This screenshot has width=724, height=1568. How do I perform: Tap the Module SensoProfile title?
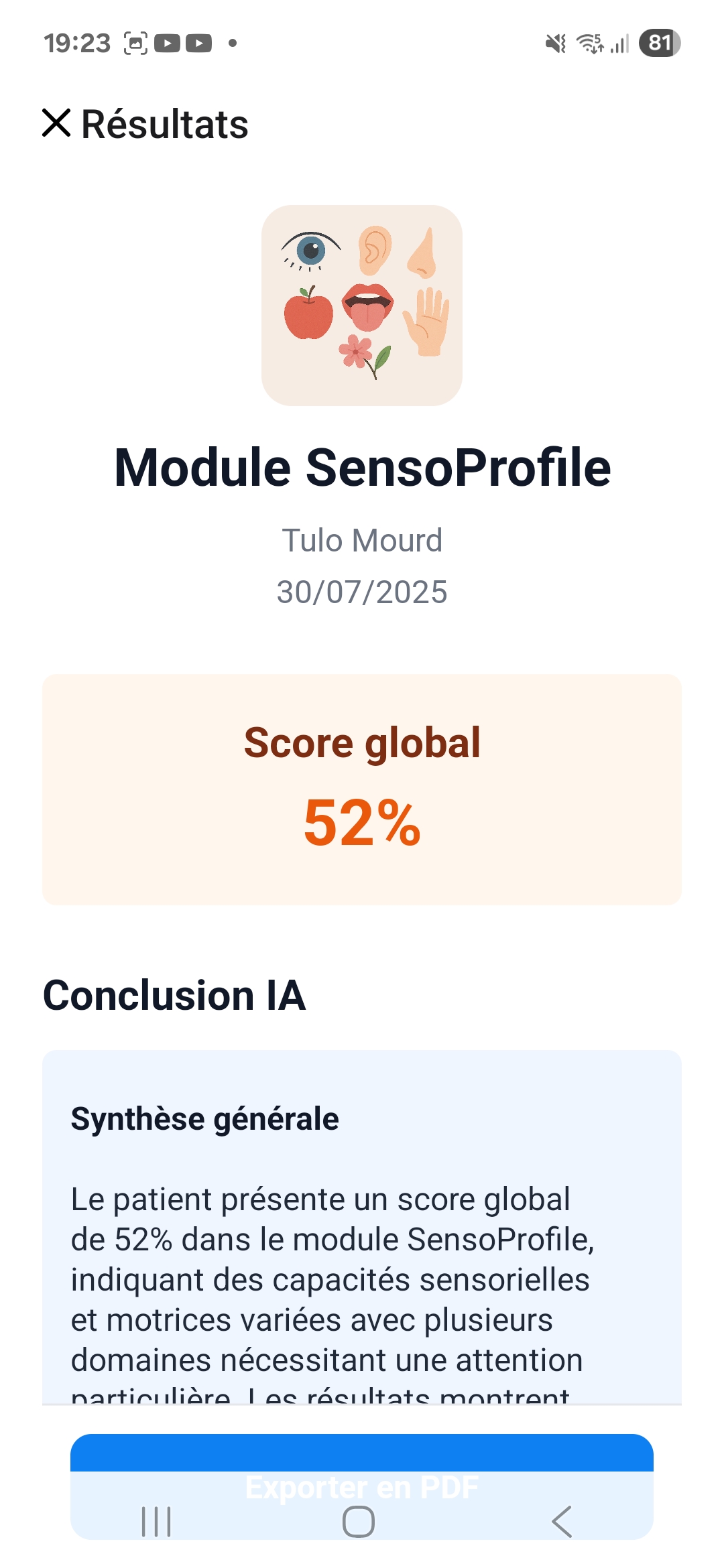(x=362, y=468)
